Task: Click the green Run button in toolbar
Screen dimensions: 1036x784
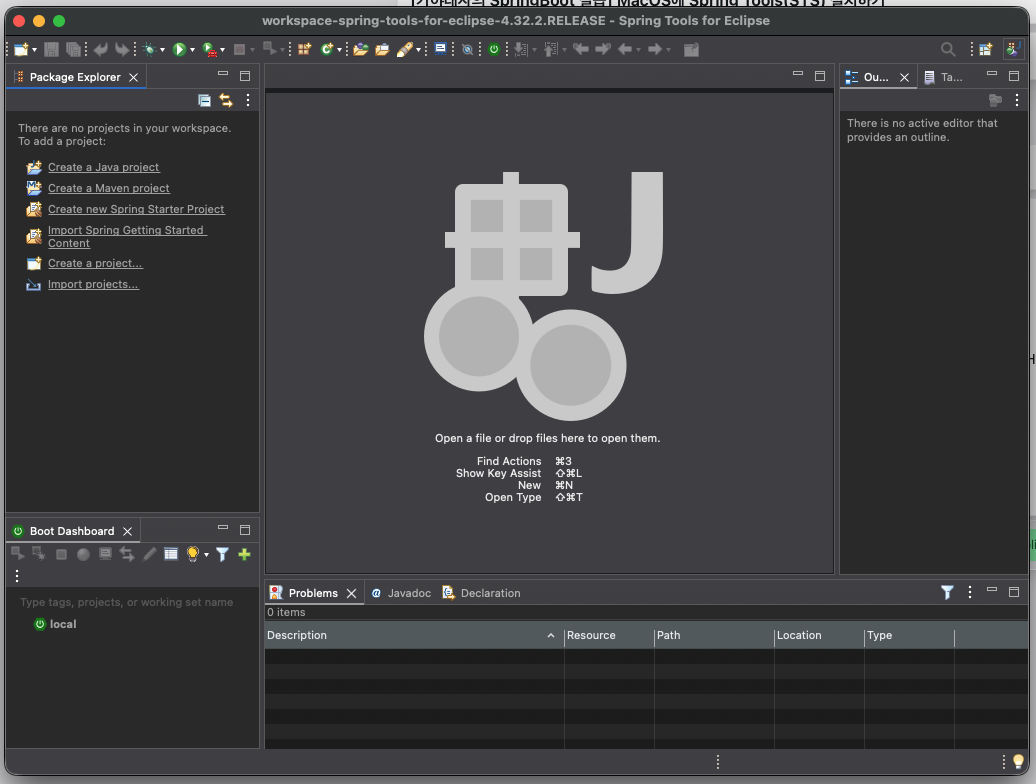Action: pos(179,50)
